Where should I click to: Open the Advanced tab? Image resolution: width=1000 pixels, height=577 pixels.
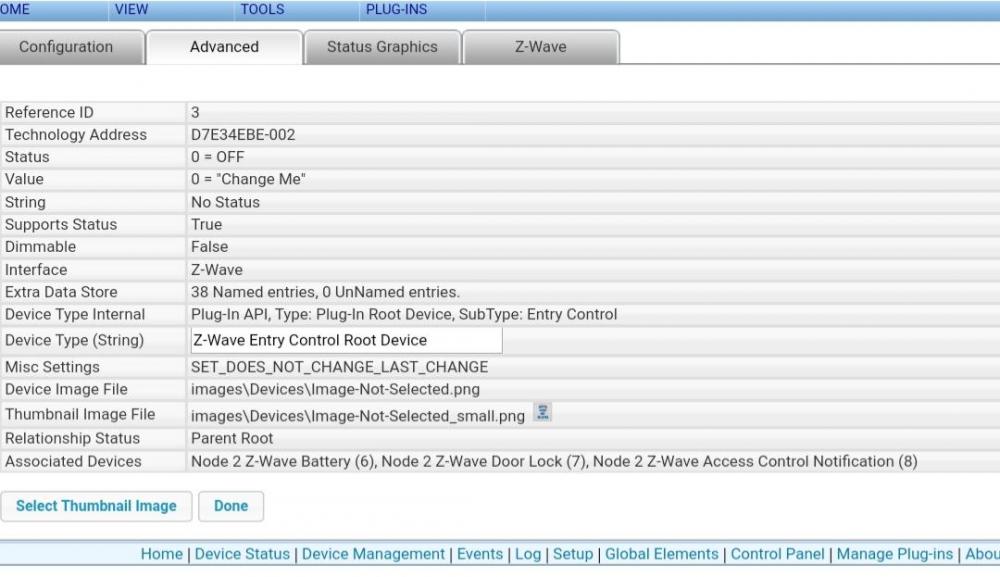point(224,47)
